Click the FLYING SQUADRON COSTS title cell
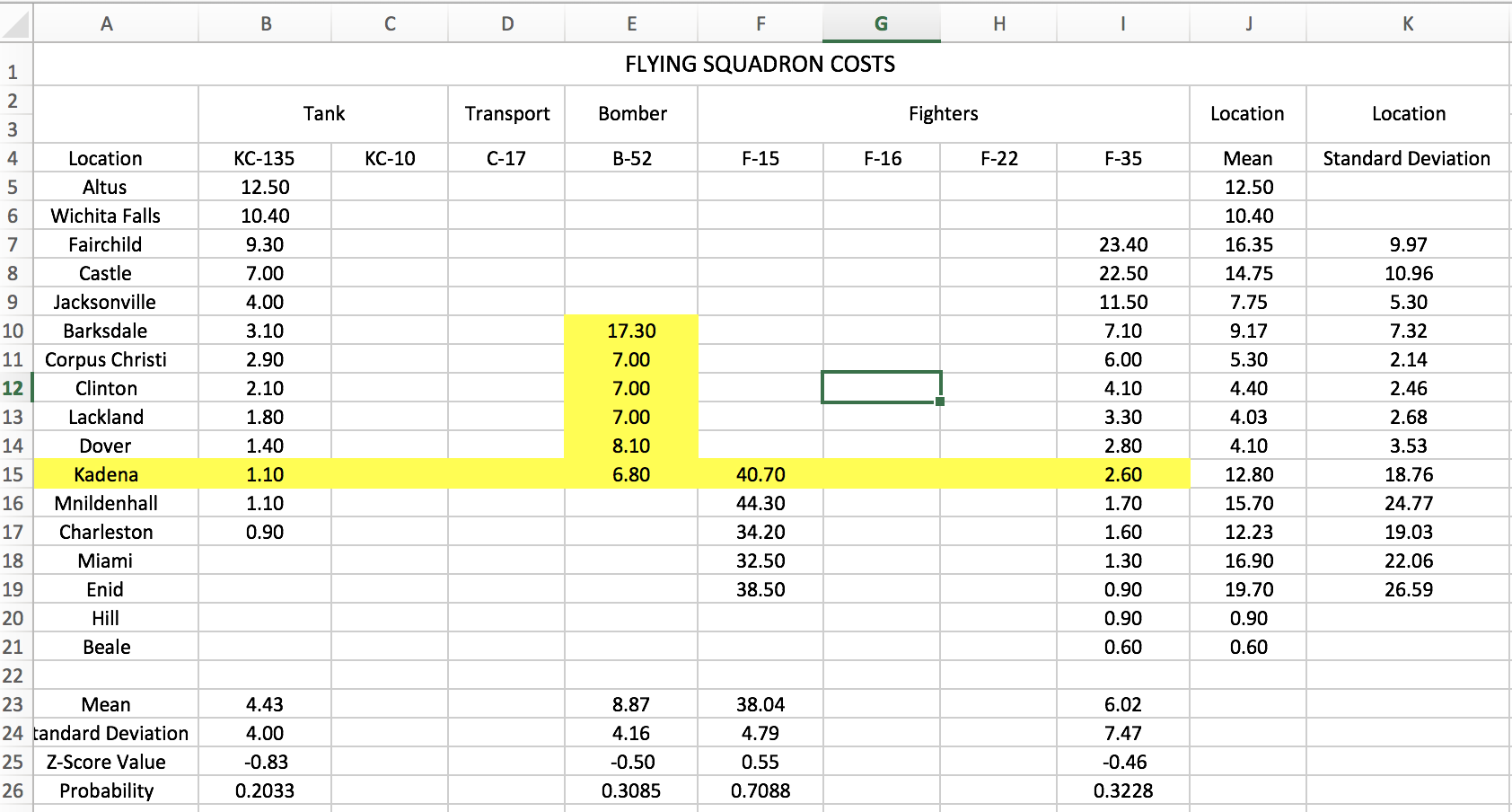The height and width of the screenshot is (812, 1512). (760, 64)
